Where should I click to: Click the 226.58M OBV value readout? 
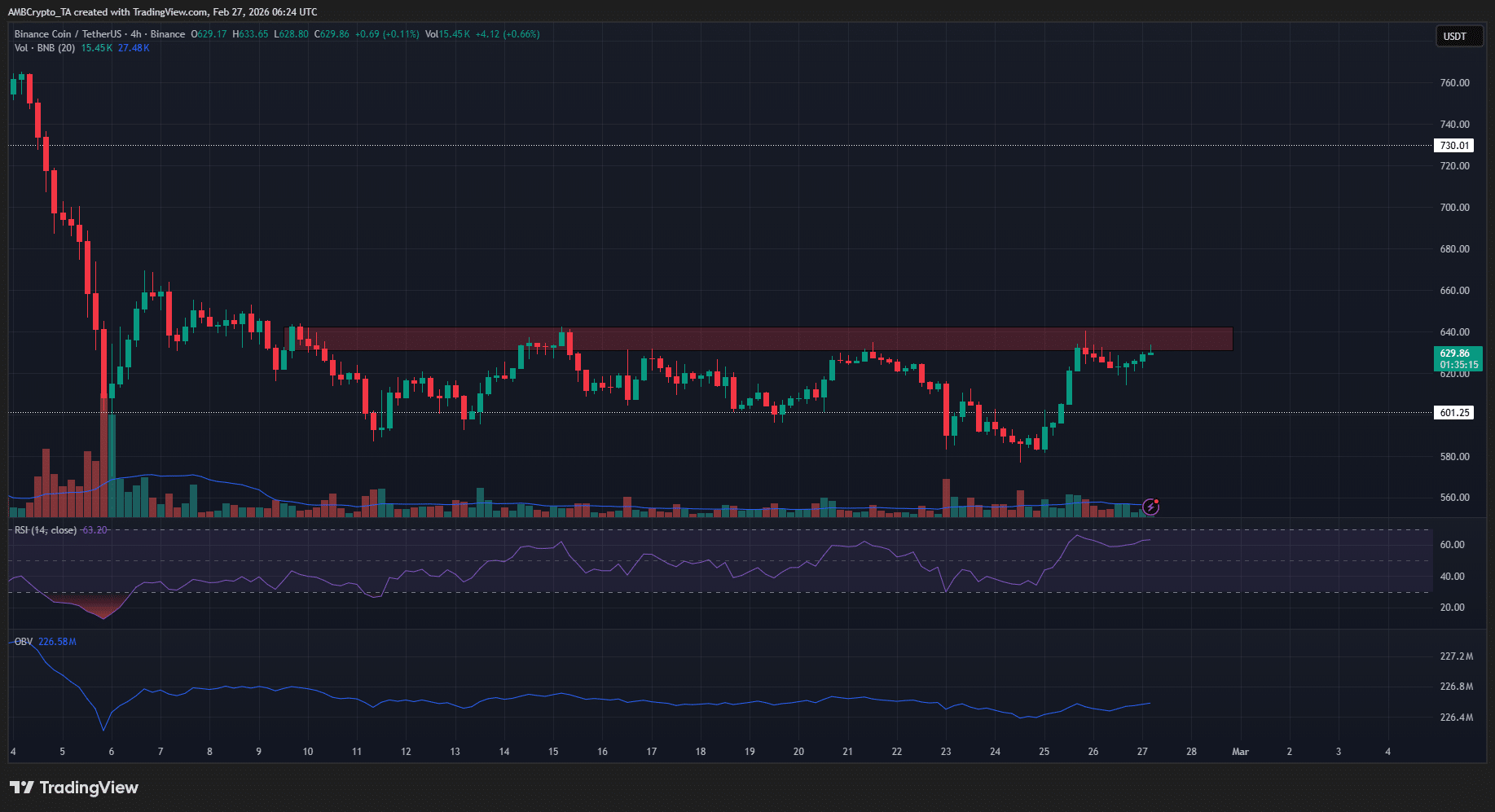point(56,641)
